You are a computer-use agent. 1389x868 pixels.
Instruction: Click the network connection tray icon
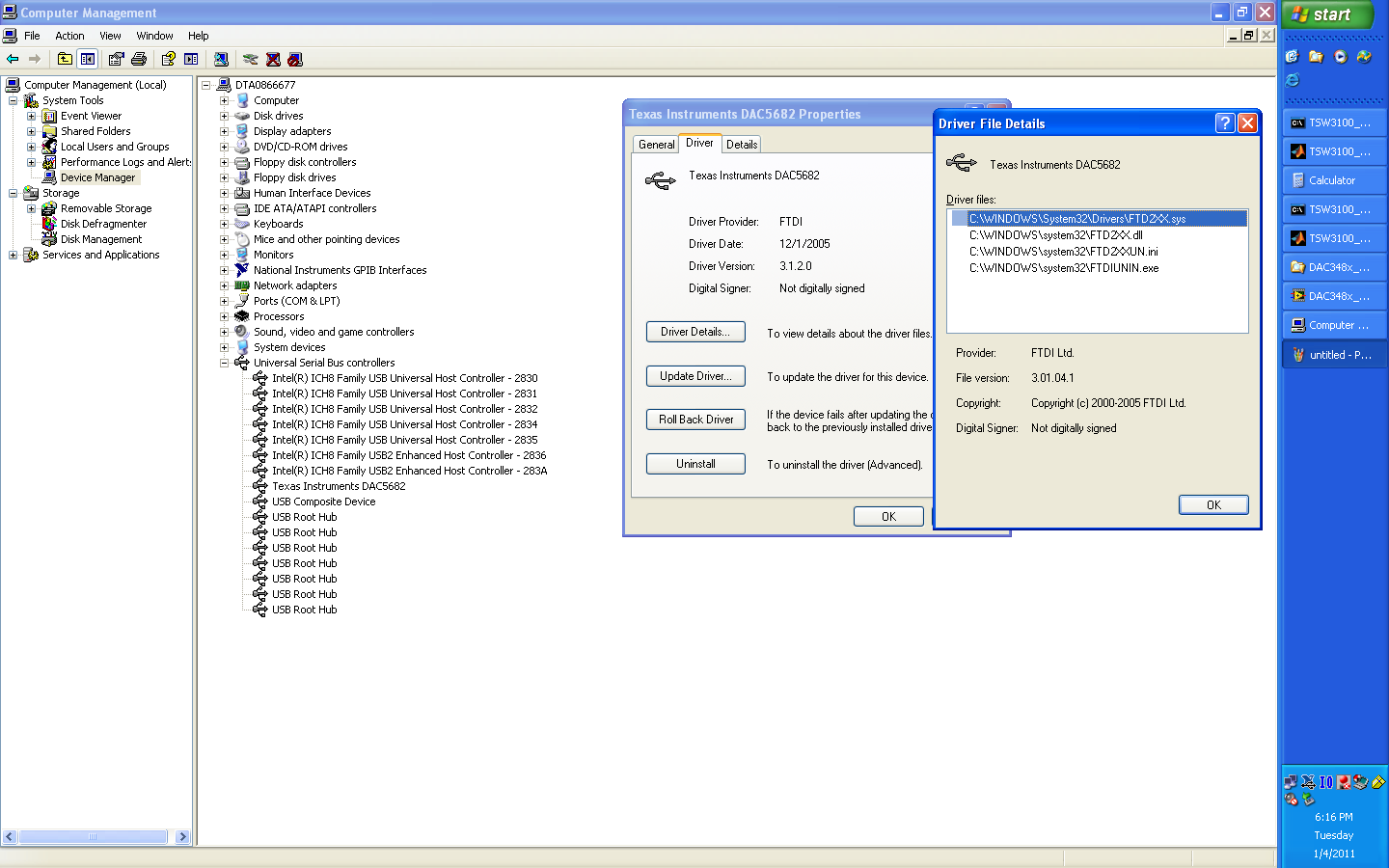click(x=1291, y=782)
